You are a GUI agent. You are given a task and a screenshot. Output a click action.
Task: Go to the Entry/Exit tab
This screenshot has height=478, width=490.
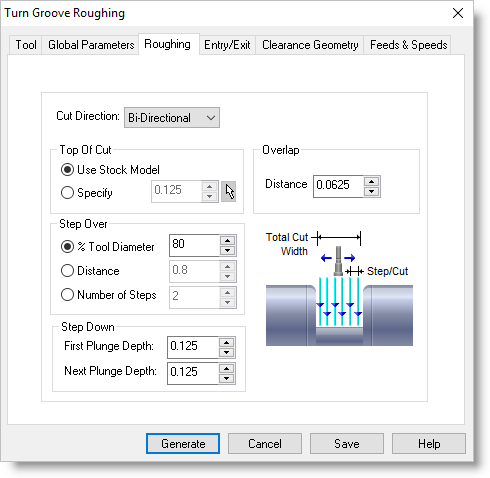coord(227,45)
